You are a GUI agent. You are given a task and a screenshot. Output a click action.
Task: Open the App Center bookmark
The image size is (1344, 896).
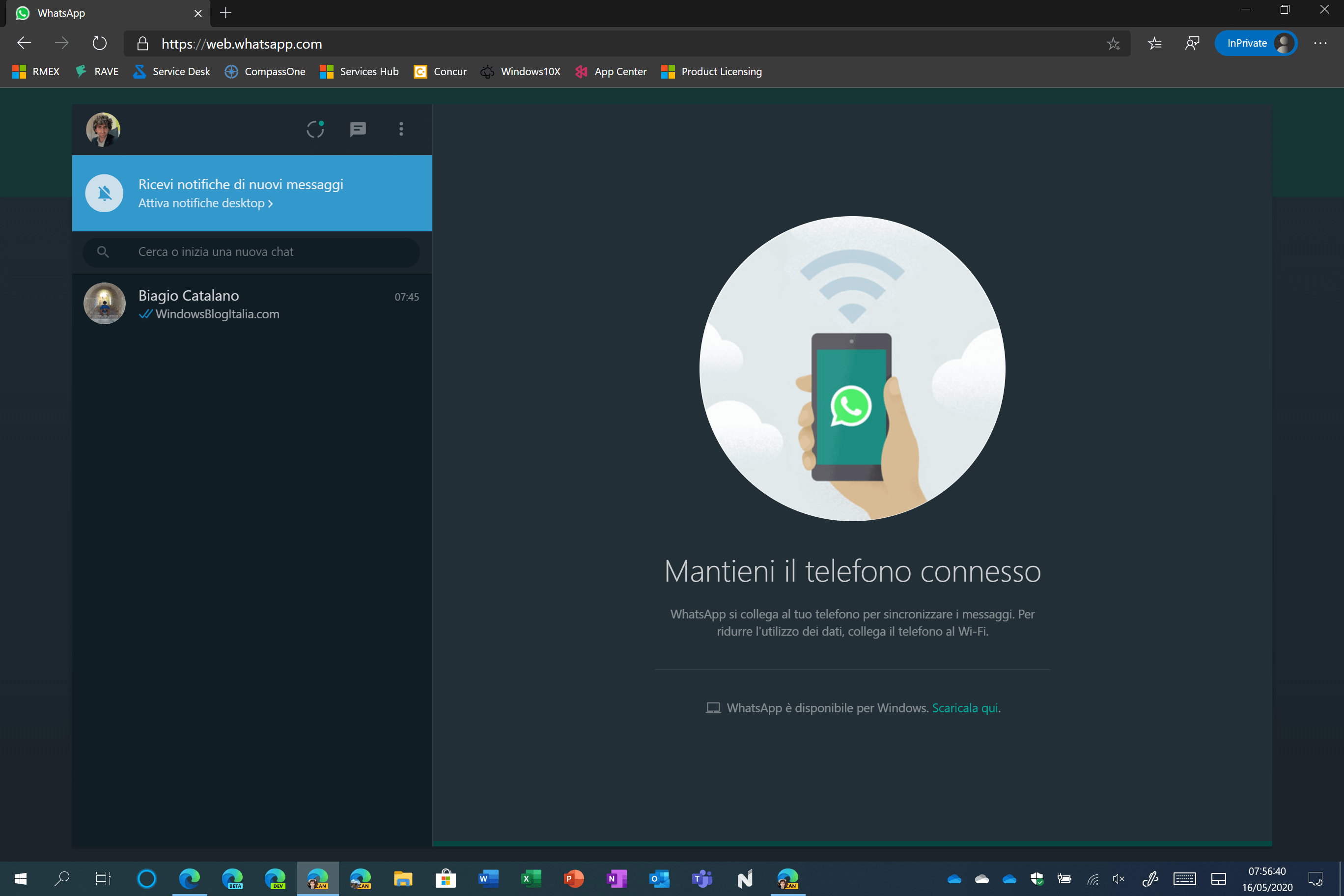[x=611, y=71]
